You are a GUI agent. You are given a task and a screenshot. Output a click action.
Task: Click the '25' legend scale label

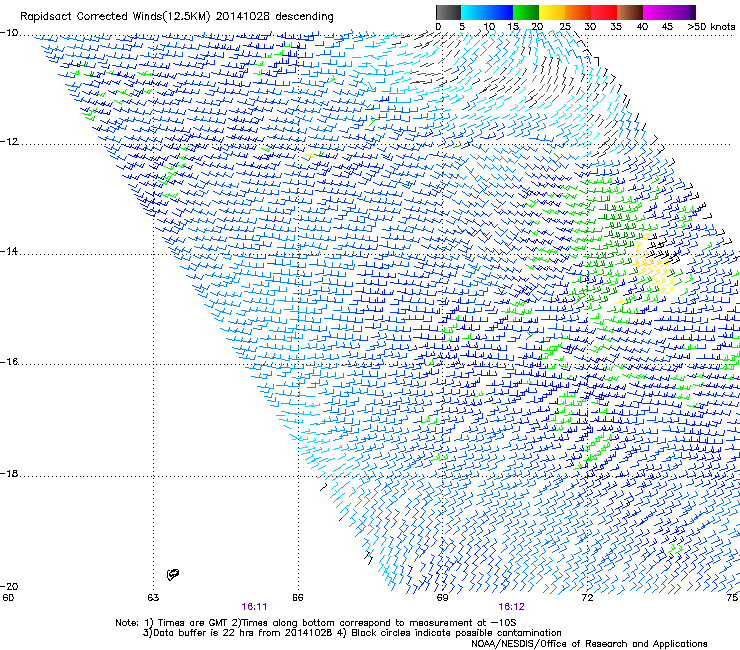[565, 27]
